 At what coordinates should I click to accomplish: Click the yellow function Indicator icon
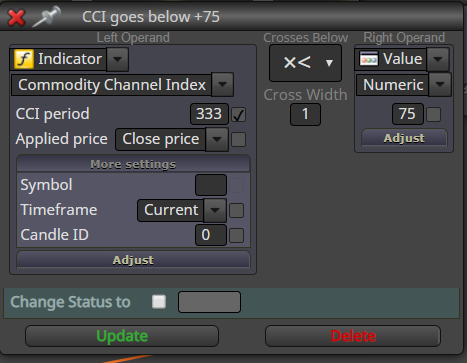(24, 59)
